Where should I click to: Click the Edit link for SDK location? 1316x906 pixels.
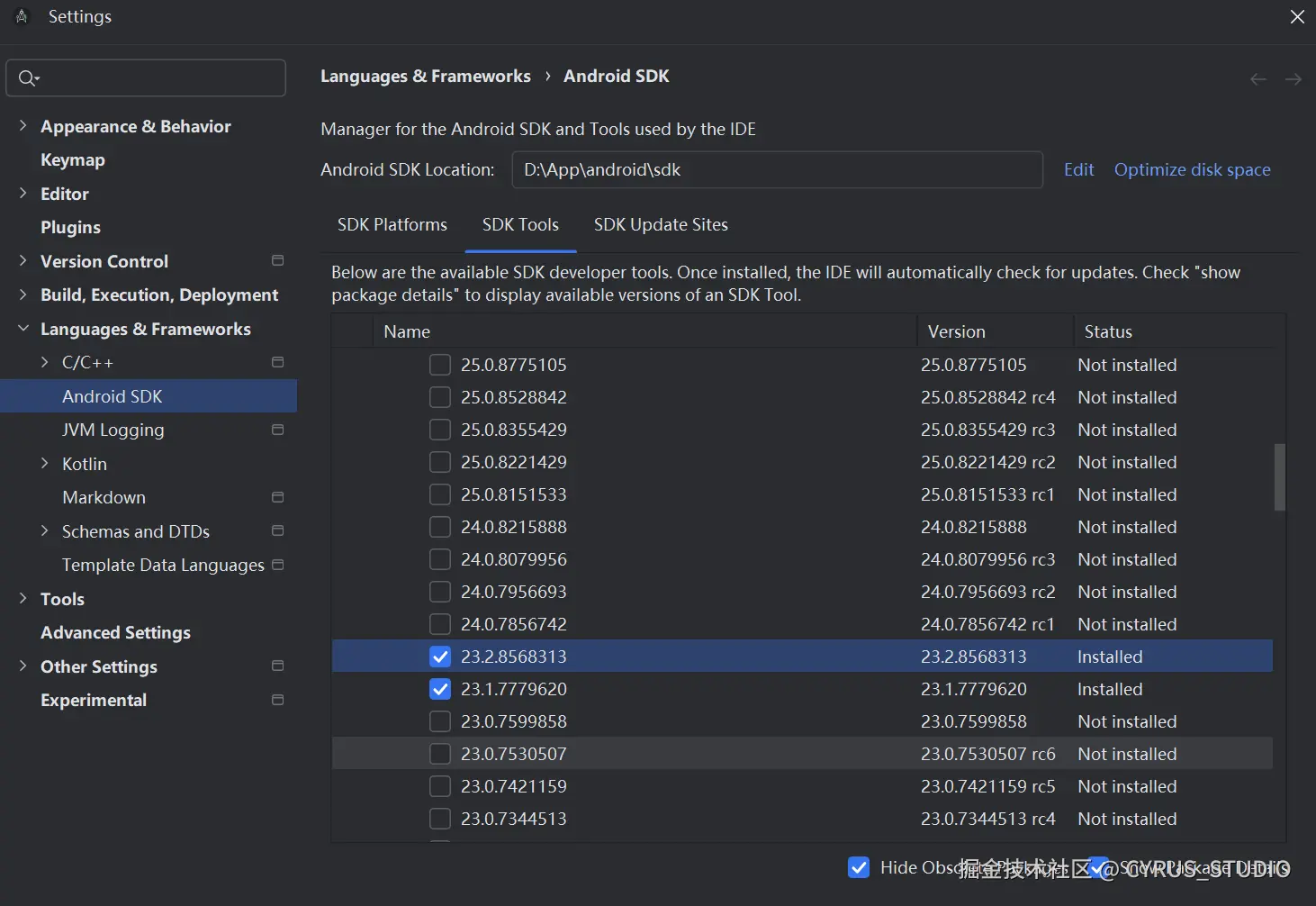1078,169
